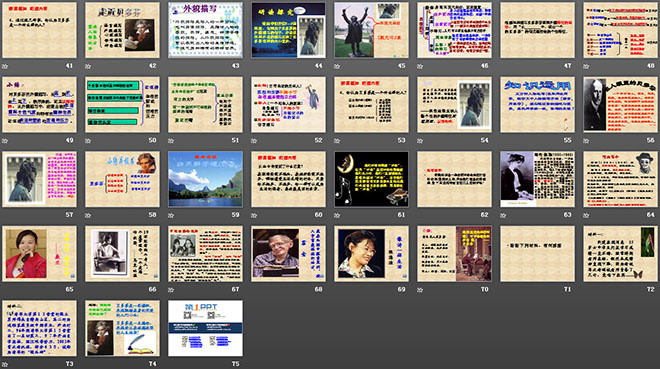
Task: Preview animation via star under slide 50
Action: pyautogui.click(x=88, y=141)
